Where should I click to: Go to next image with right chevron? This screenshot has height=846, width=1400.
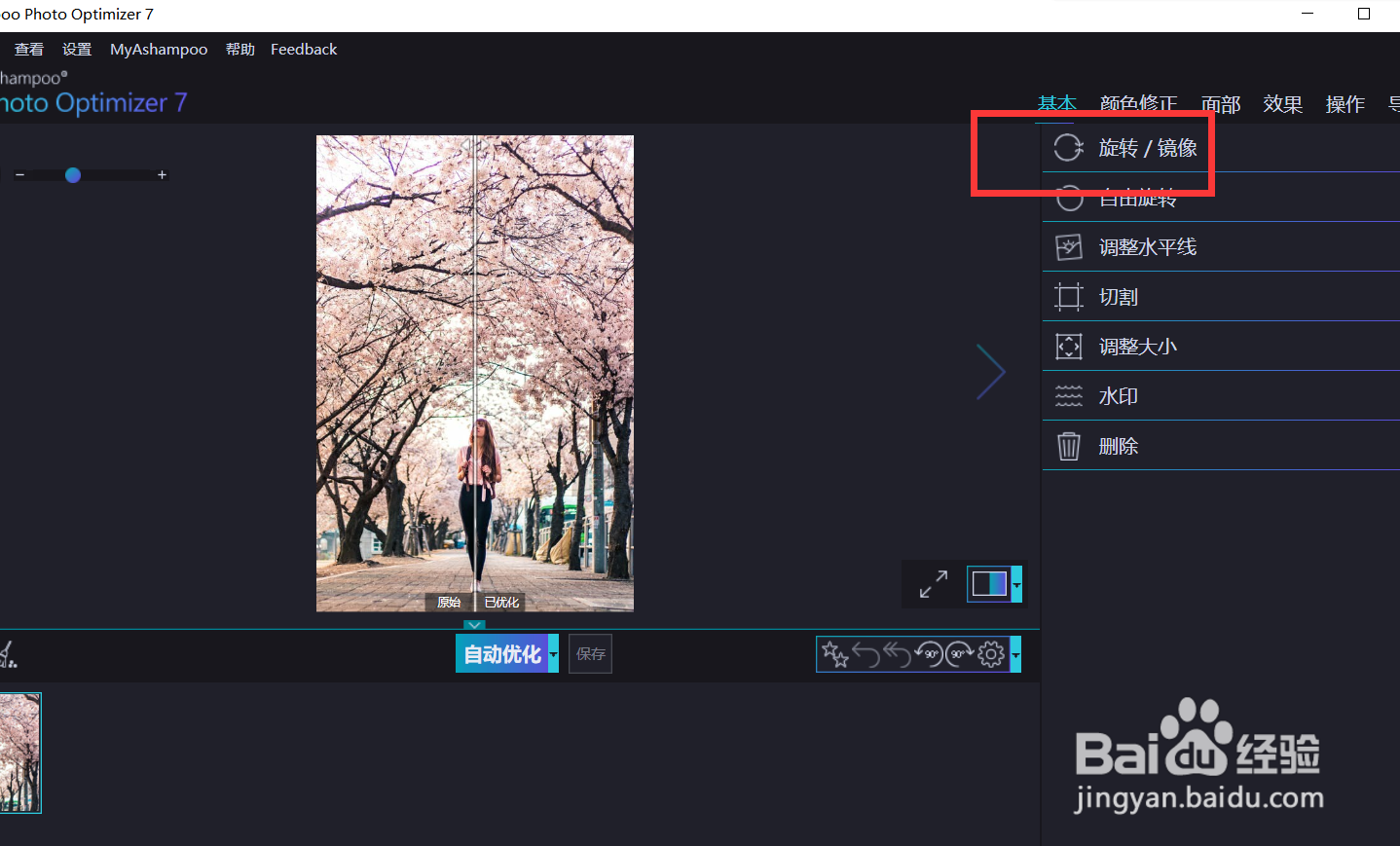pyautogui.click(x=991, y=372)
